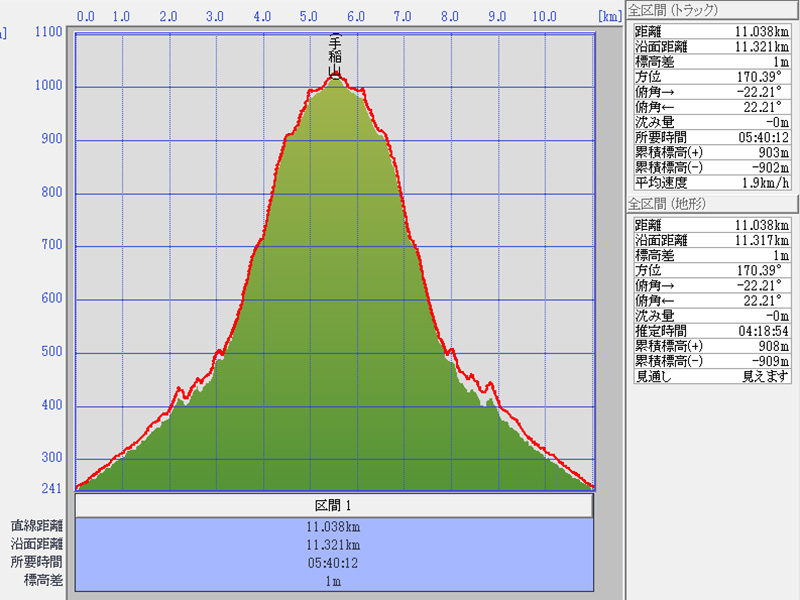The image size is (800, 600).
Task: Select the 沿面距離 11.321km row below the graph
Action: (334, 544)
